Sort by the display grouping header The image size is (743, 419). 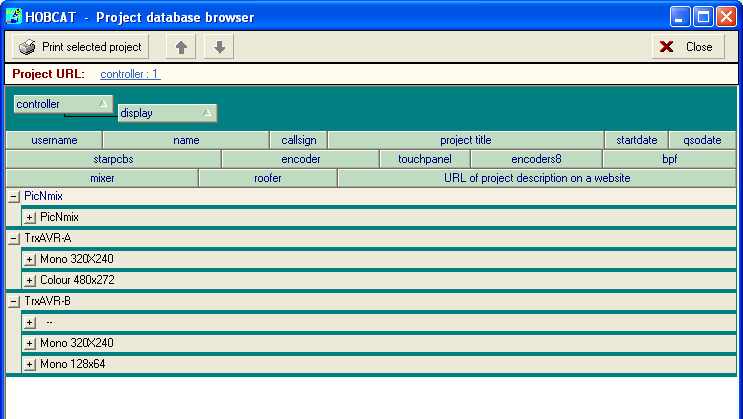(x=166, y=113)
